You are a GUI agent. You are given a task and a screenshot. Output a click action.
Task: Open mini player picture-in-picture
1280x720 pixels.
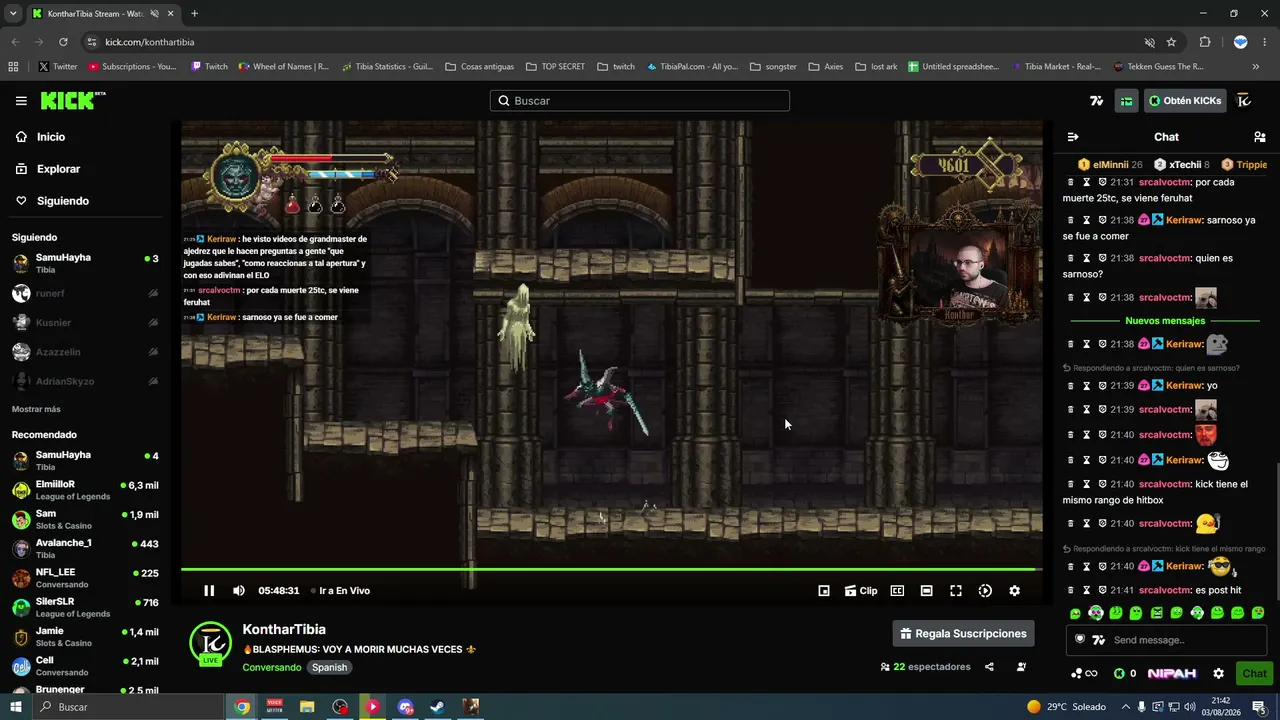pos(824,591)
